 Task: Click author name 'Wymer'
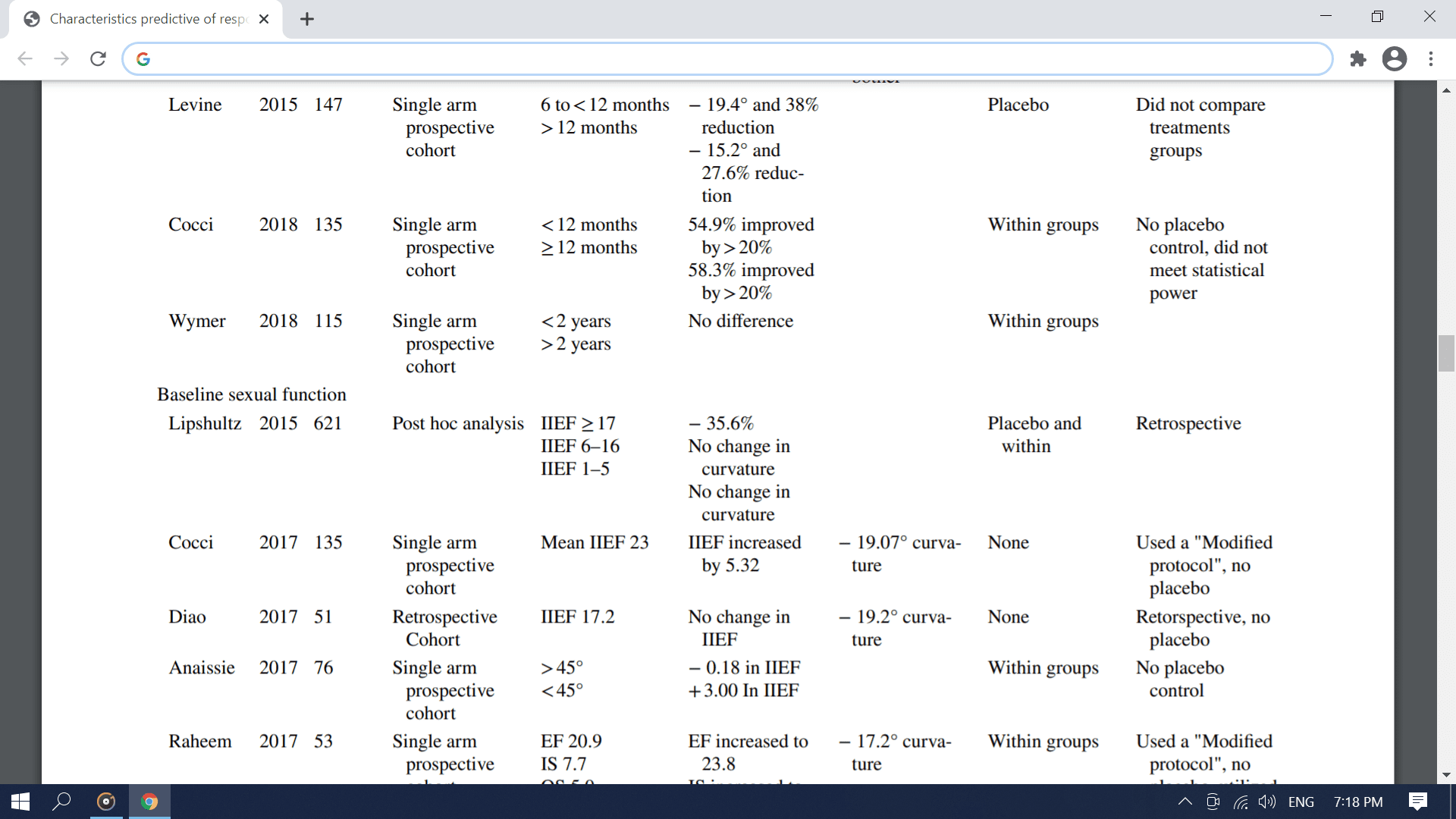click(197, 322)
